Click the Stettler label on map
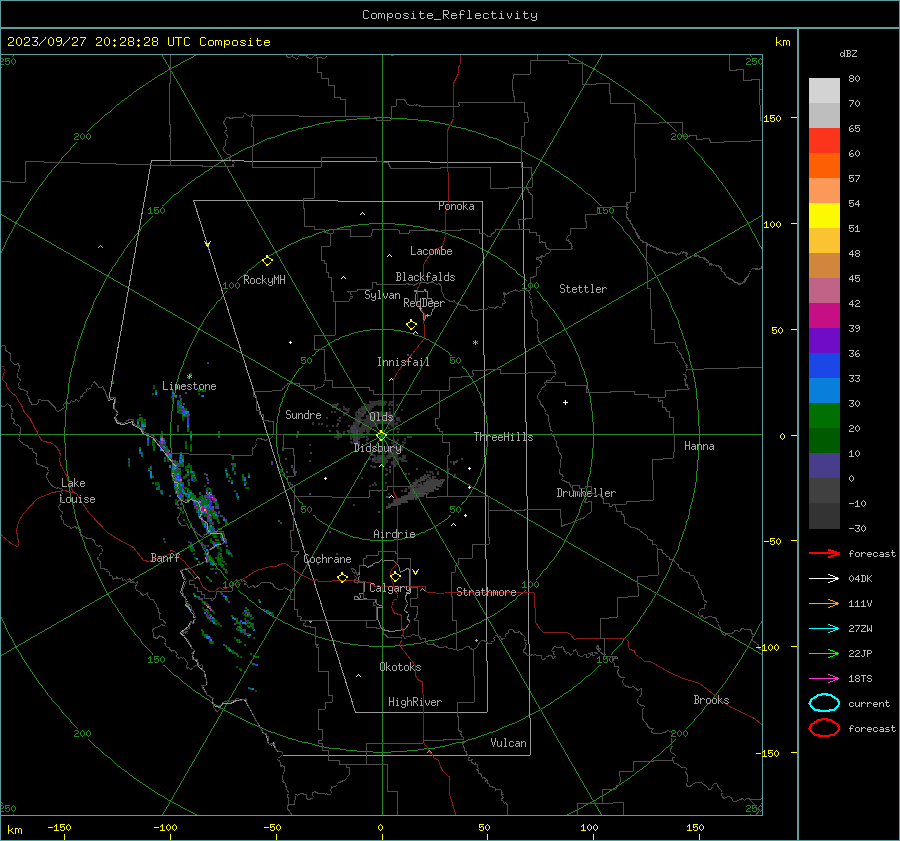 pos(583,289)
